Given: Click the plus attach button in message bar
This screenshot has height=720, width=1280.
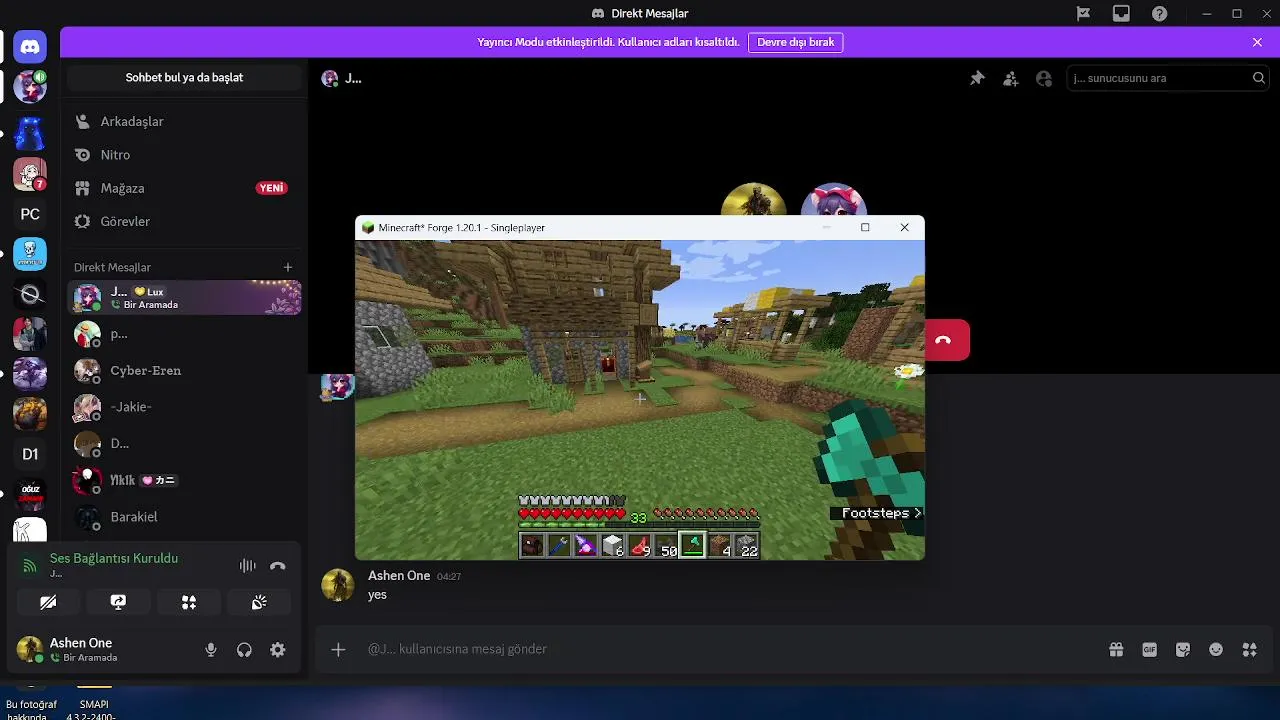Looking at the screenshot, I should (x=338, y=650).
